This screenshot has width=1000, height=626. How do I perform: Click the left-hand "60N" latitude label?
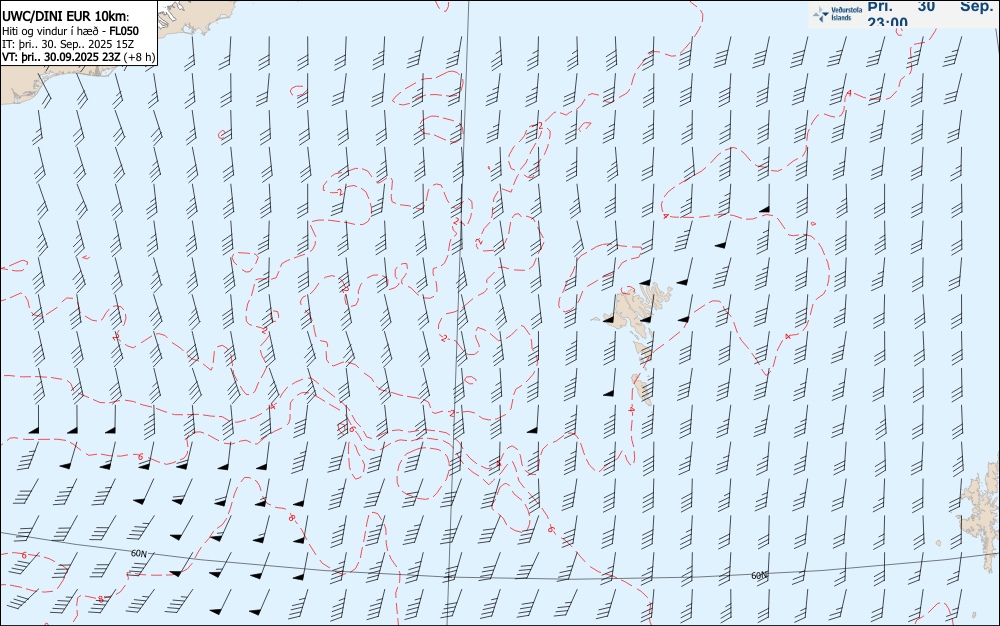point(138,553)
